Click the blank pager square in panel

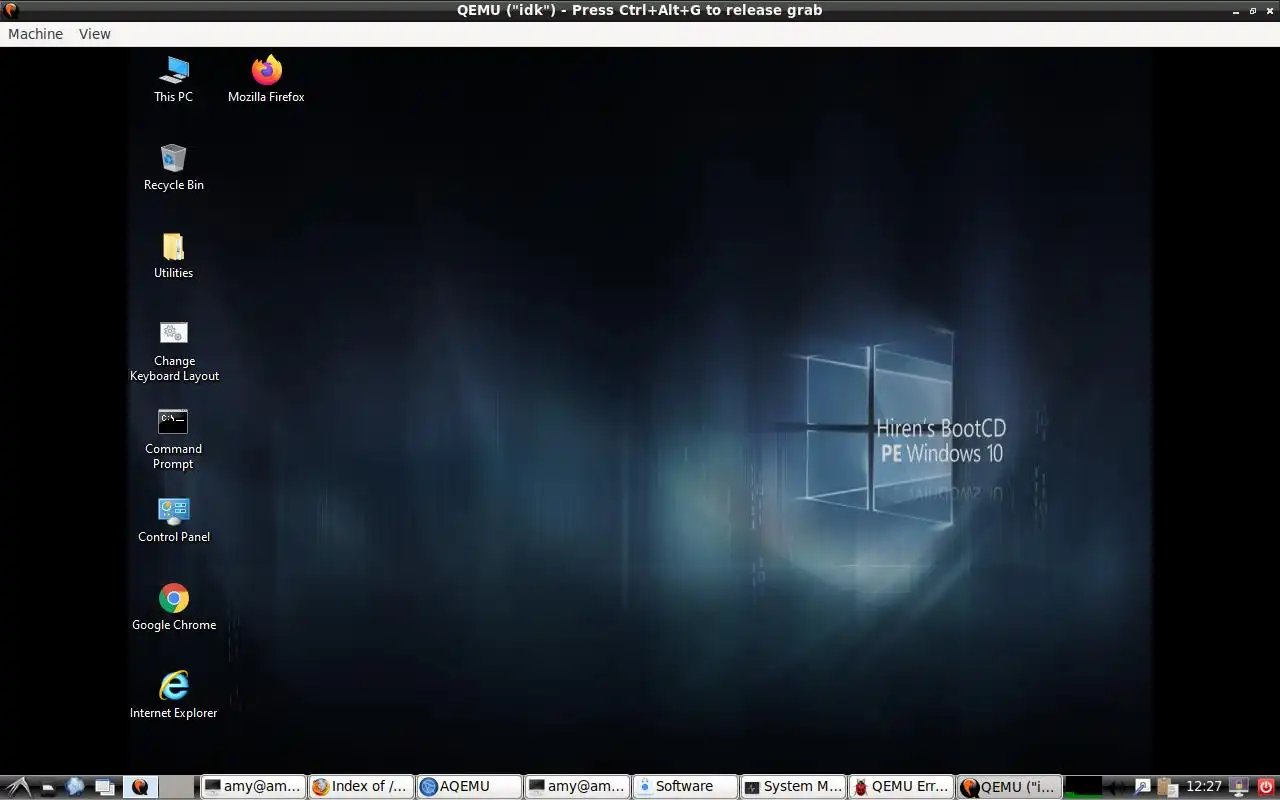click(177, 787)
